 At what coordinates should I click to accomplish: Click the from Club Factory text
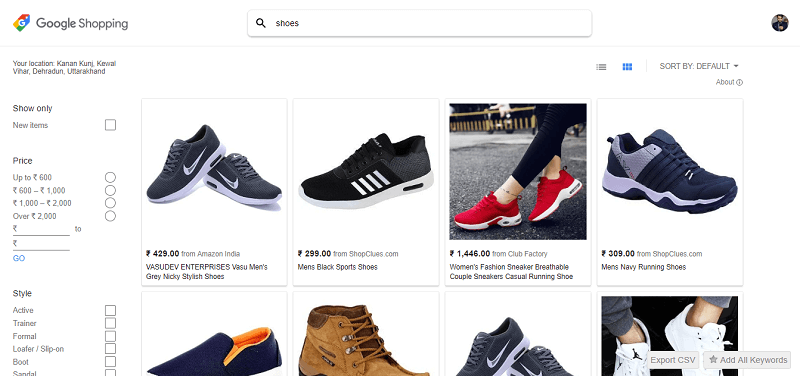pos(520,254)
